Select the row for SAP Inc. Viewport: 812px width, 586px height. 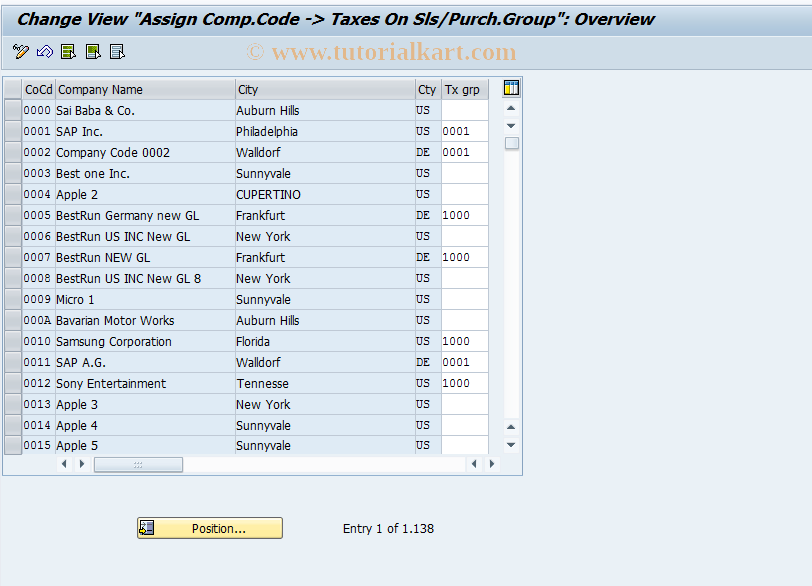(13, 131)
